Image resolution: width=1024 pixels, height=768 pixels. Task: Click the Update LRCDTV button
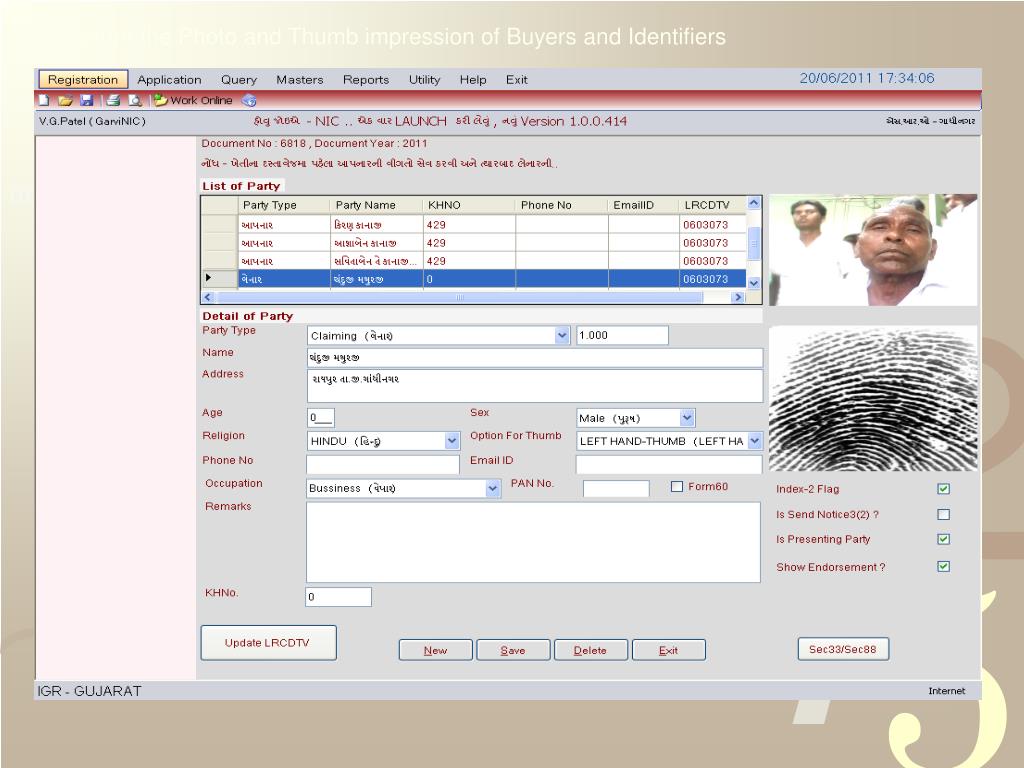(268, 643)
